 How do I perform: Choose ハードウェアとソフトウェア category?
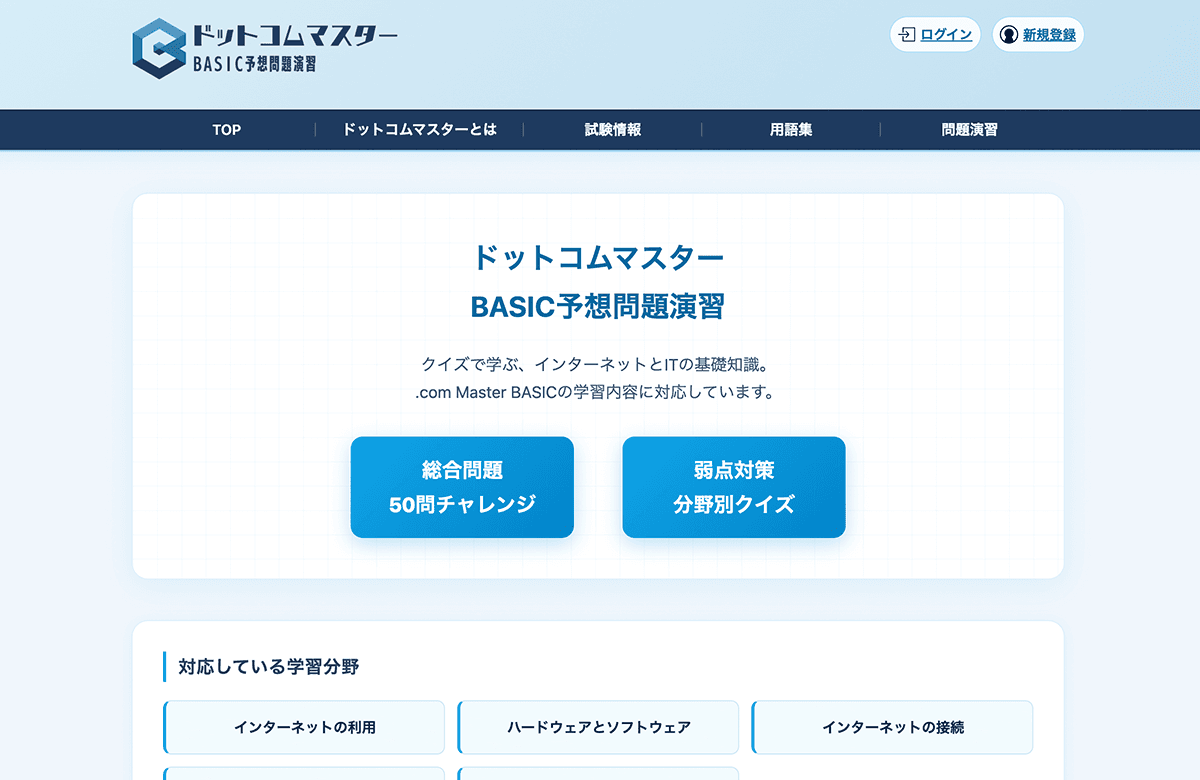pyautogui.click(x=598, y=727)
